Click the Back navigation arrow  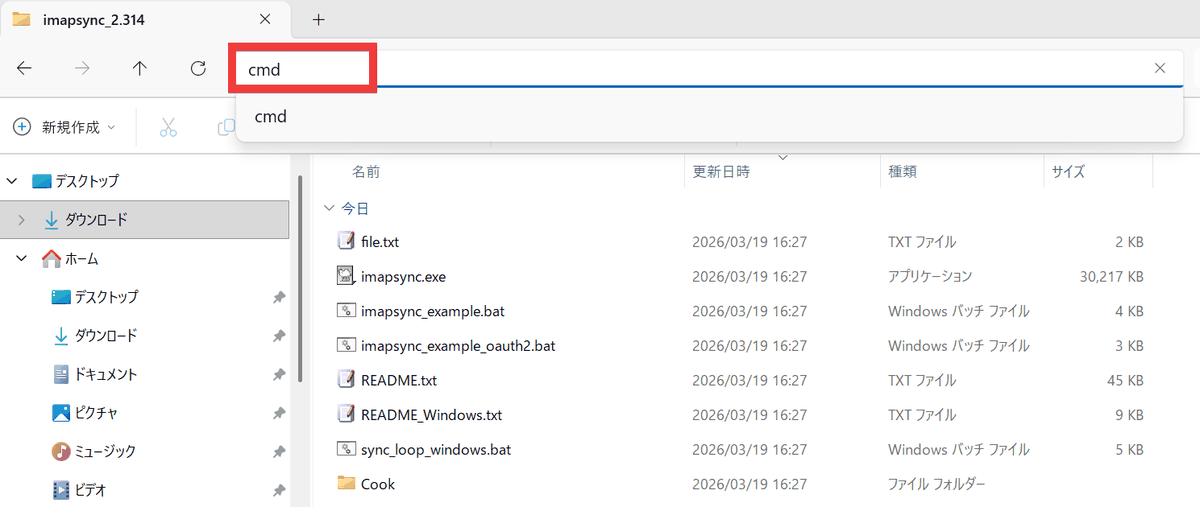pyautogui.click(x=25, y=68)
